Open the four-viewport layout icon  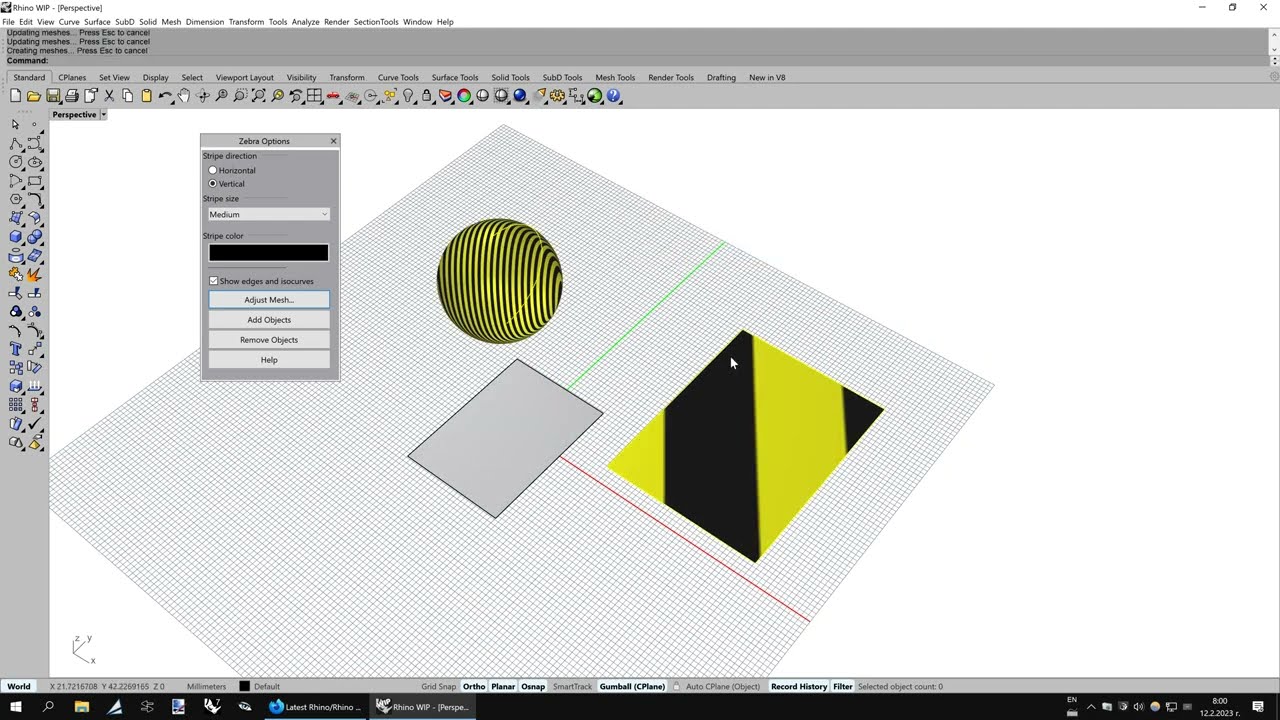click(315, 96)
